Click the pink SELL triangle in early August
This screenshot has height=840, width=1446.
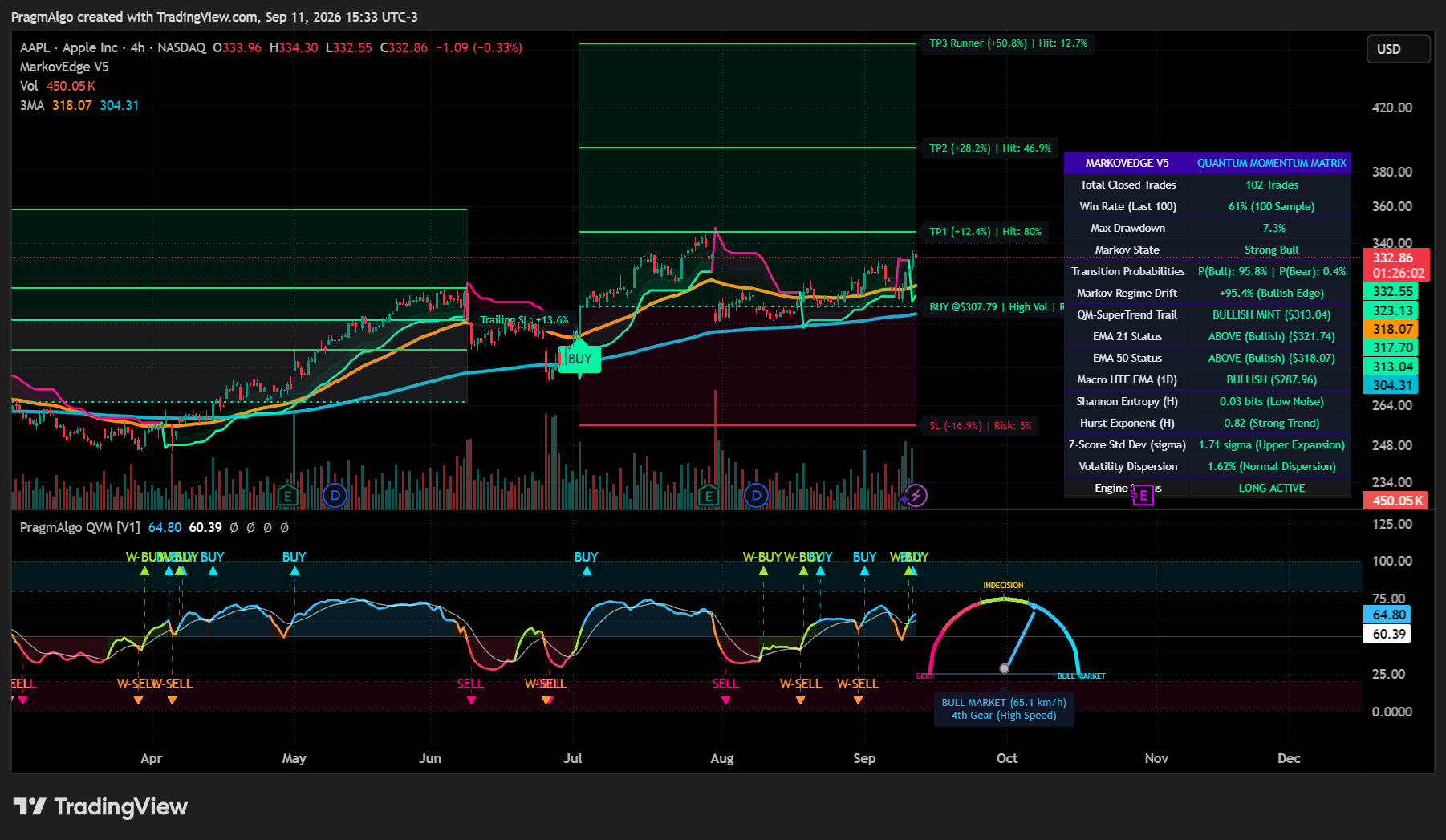tap(725, 700)
